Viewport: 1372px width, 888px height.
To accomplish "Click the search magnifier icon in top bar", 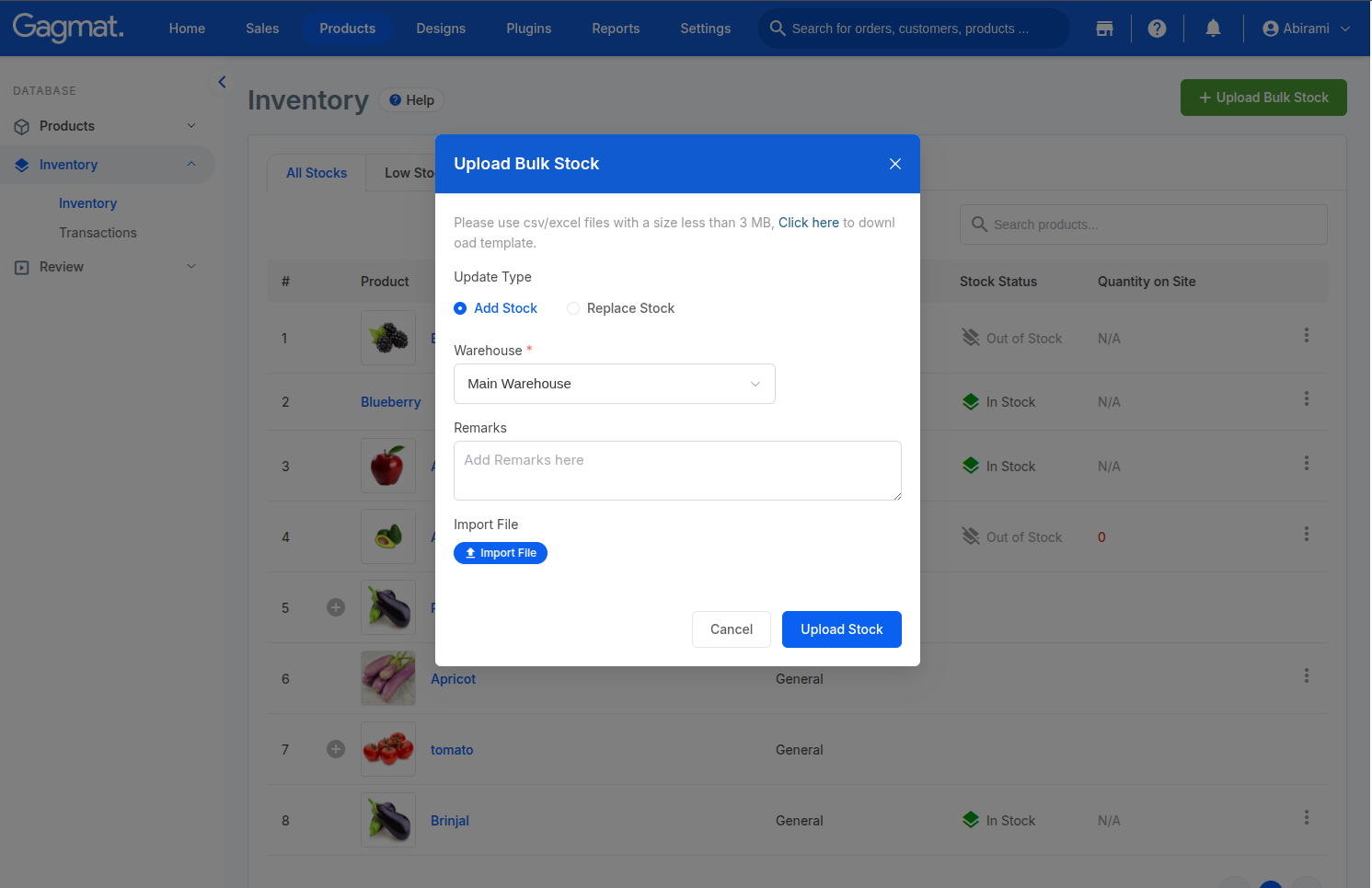I will point(778,29).
